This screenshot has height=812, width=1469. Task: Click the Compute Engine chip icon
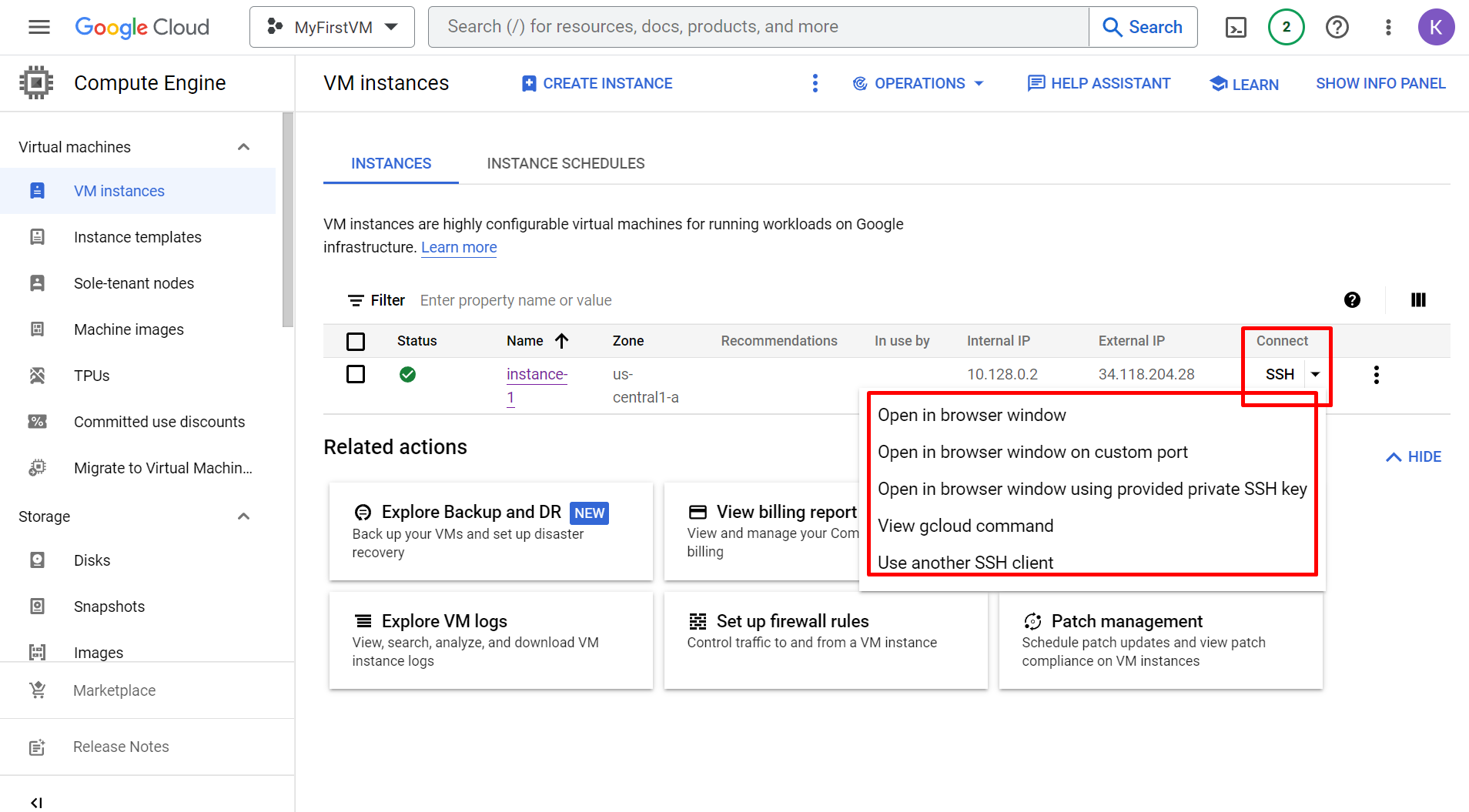tap(36, 82)
